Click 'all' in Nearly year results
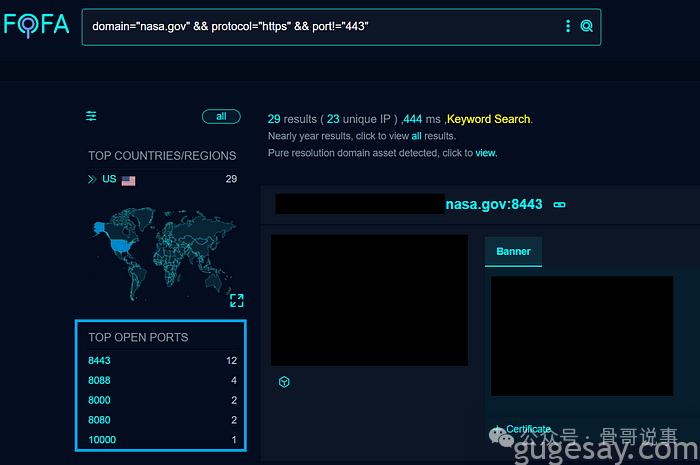Screen dimensions: 700x465 tap(416, 136)
